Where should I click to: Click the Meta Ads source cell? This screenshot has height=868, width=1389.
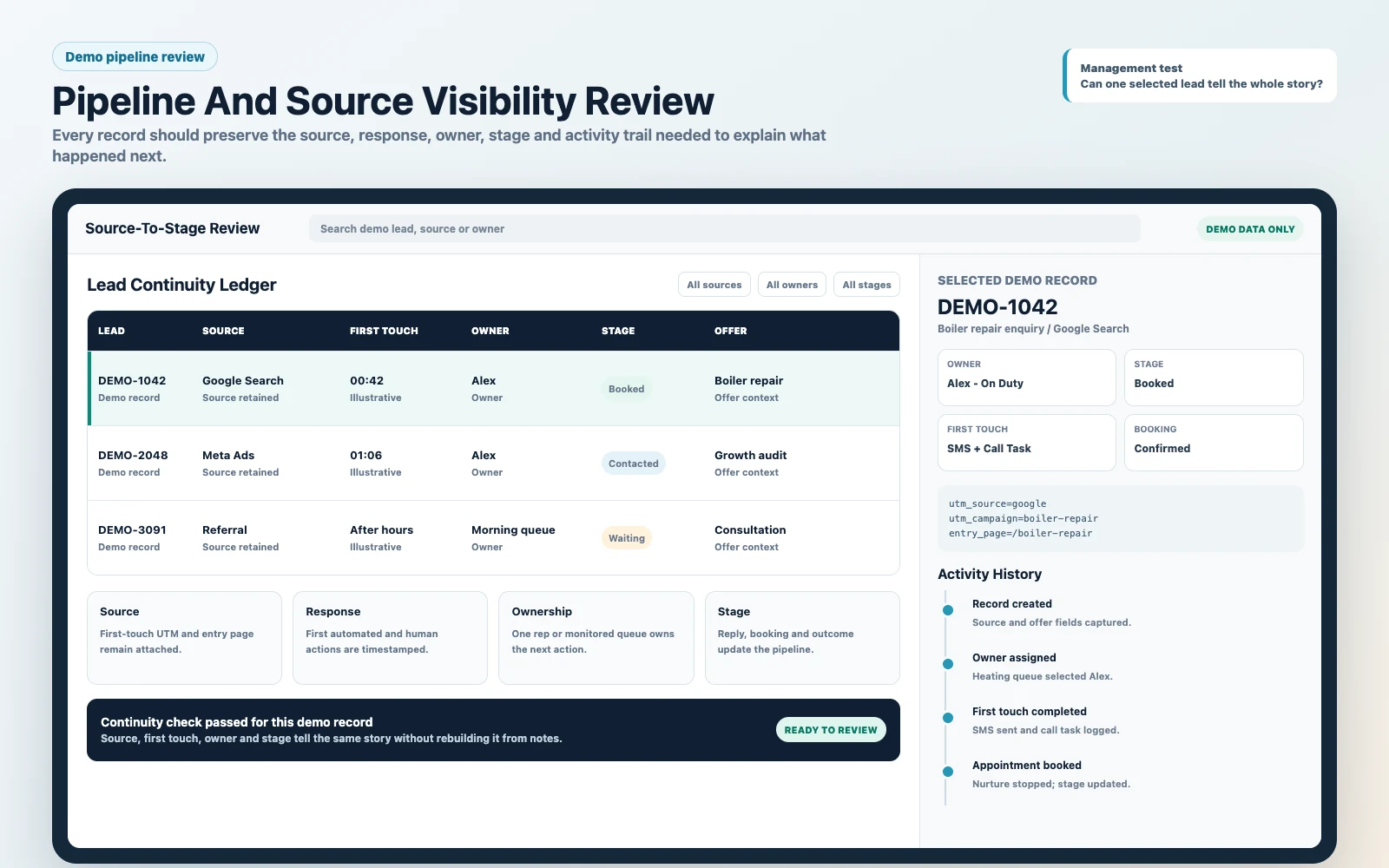click(240, 463)
